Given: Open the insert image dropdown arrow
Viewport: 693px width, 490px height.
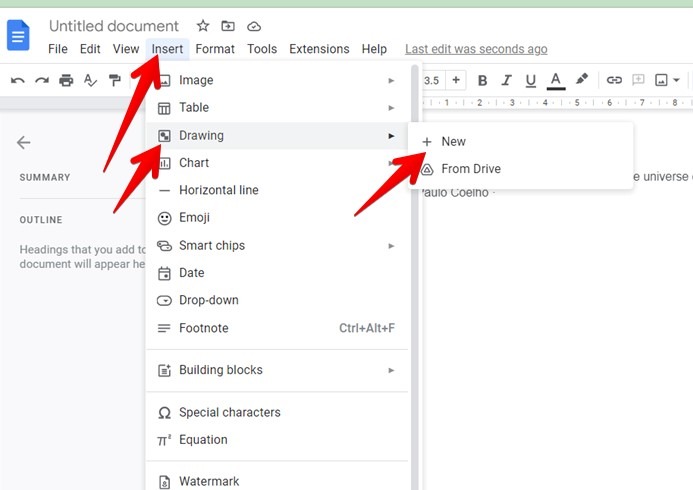Looking at the screenshot, I should (x=676, y=80).
